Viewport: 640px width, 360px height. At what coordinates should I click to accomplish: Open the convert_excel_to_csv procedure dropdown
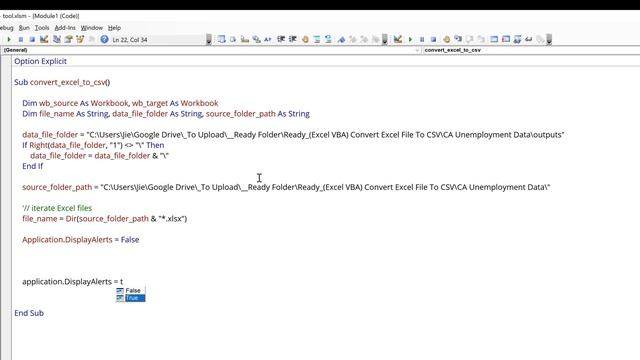coord(531,50)
